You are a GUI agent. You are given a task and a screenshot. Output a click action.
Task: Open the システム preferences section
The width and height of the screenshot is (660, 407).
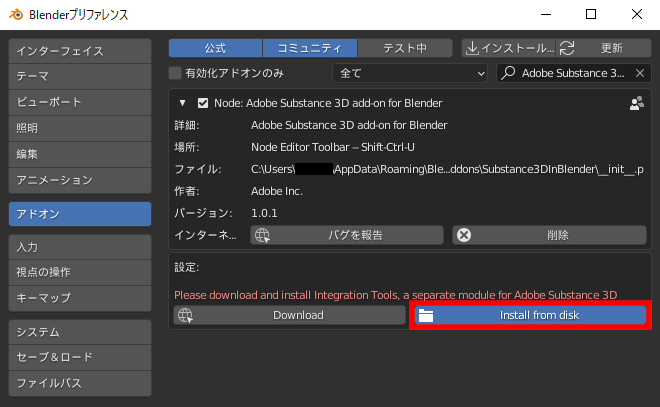coord(80,332)
